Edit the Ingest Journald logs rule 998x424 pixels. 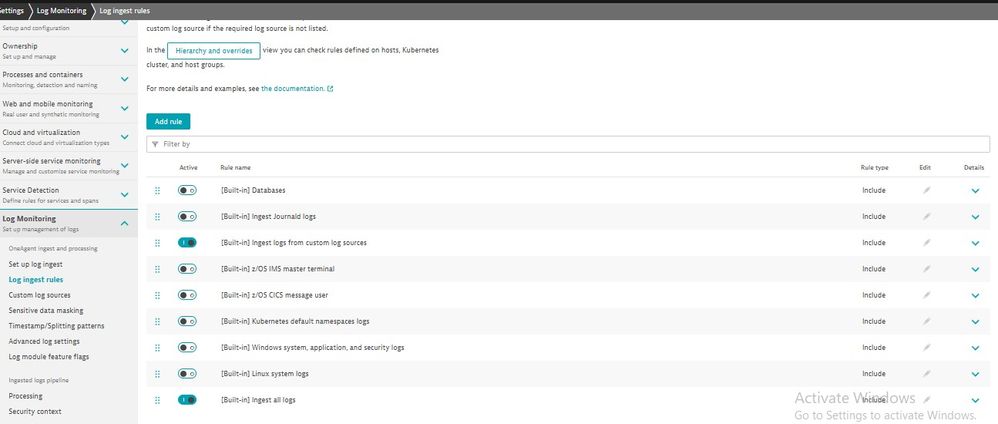(x=926, y=216)
